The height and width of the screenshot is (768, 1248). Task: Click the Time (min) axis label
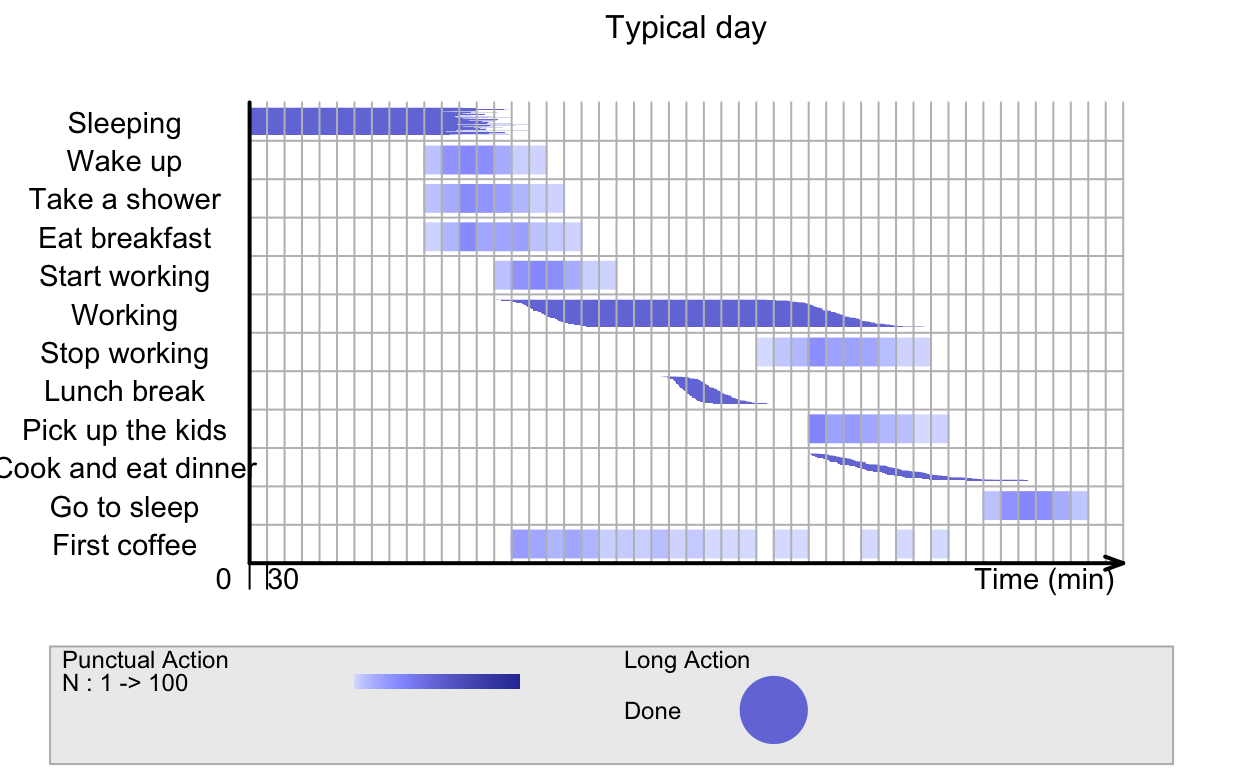(x=1045, y=580)
